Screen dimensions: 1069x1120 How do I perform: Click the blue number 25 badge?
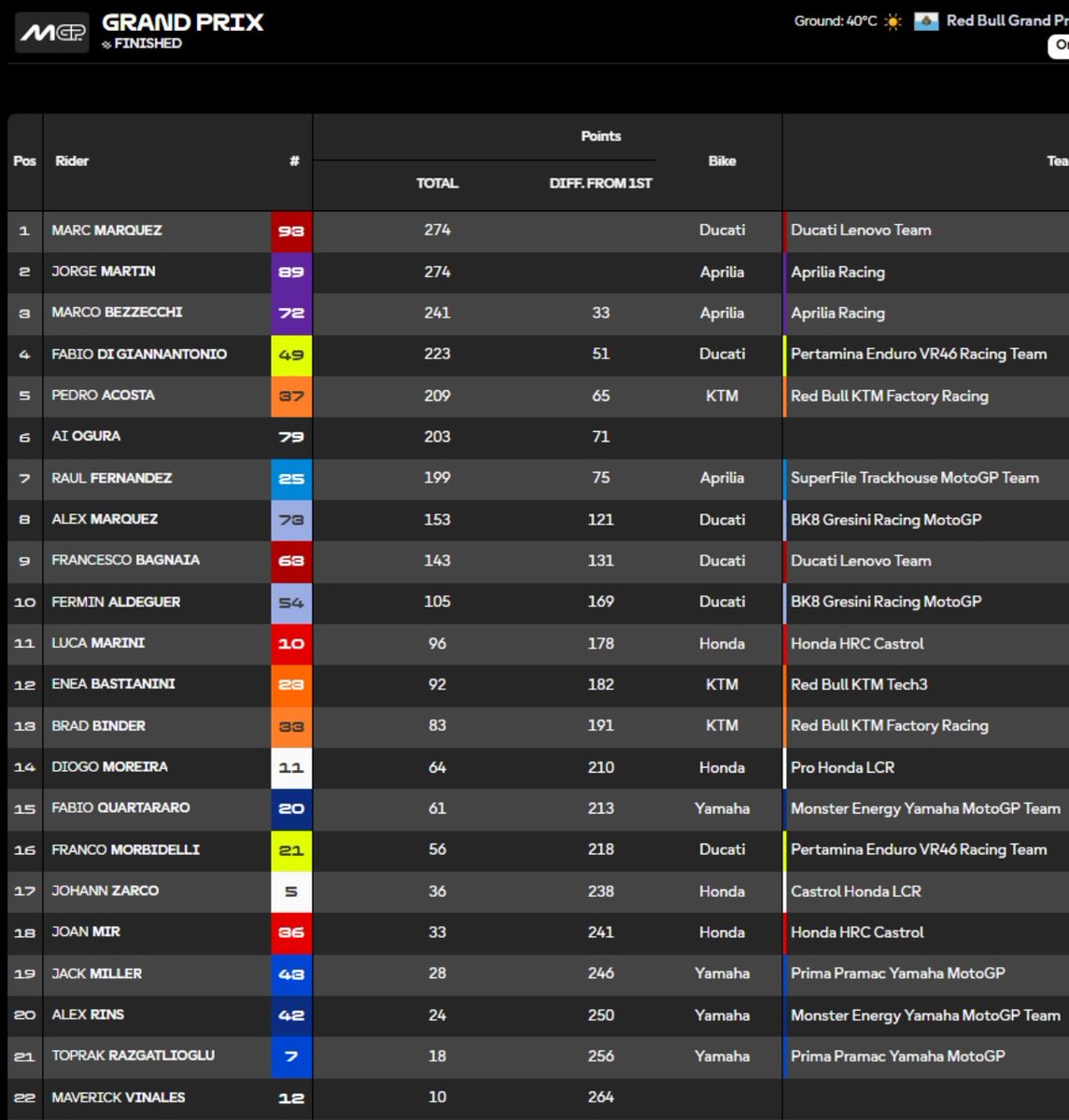(291, 479)
